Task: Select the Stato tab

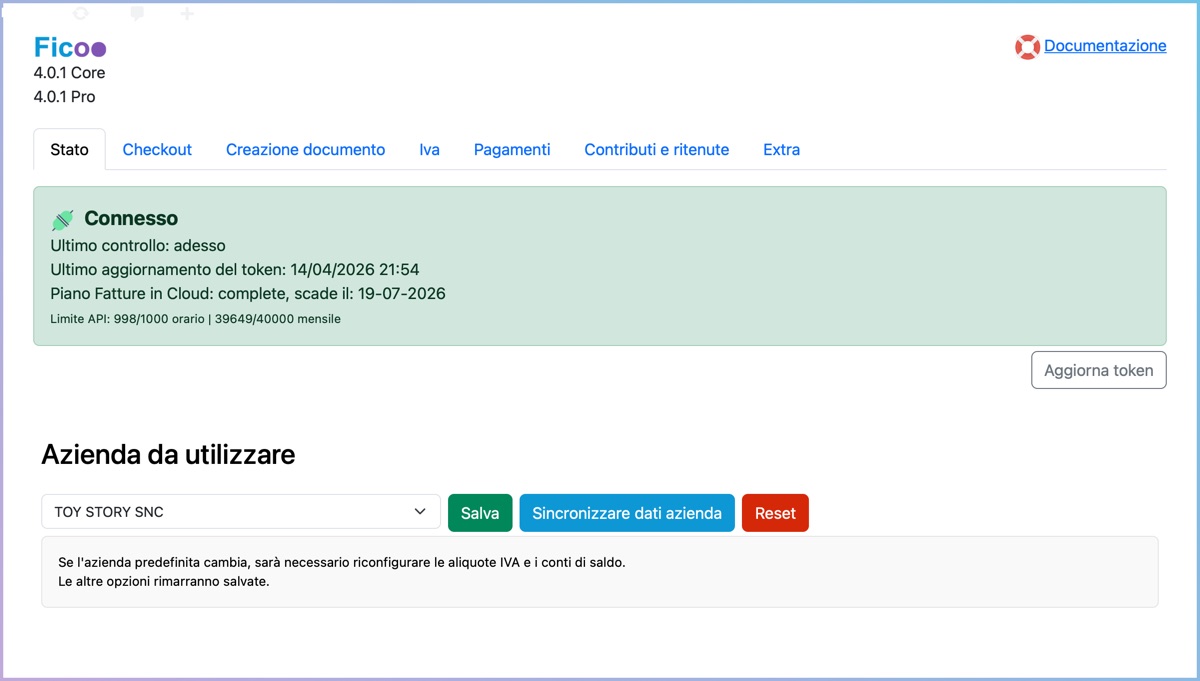Action: [x=69, y=150]
